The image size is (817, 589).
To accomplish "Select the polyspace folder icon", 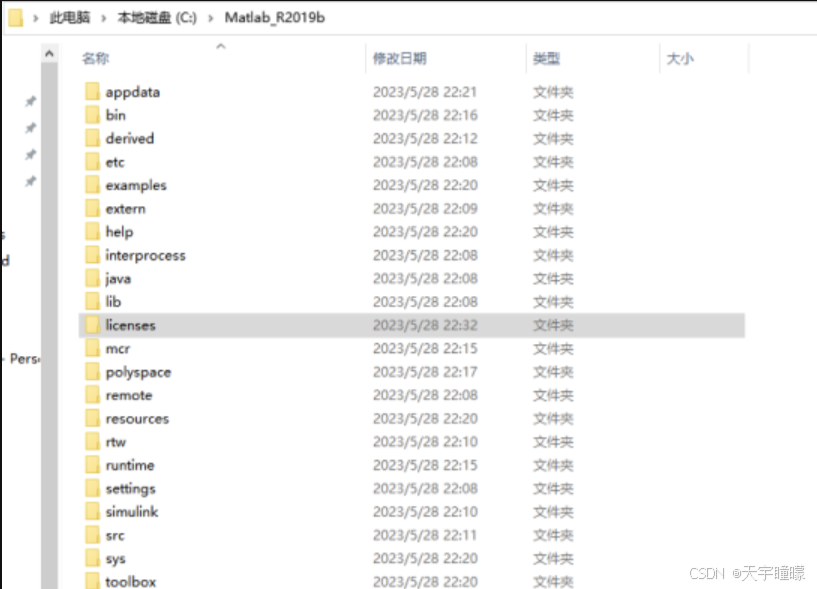I will tap(92, 372).
